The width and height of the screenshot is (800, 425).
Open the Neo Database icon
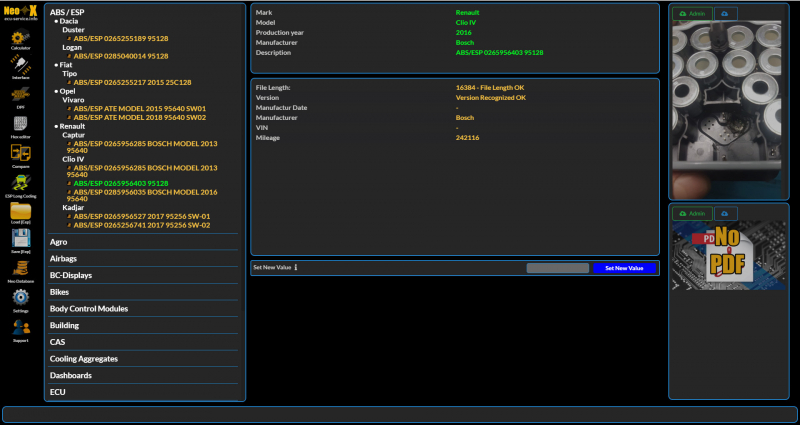(20, 269)
